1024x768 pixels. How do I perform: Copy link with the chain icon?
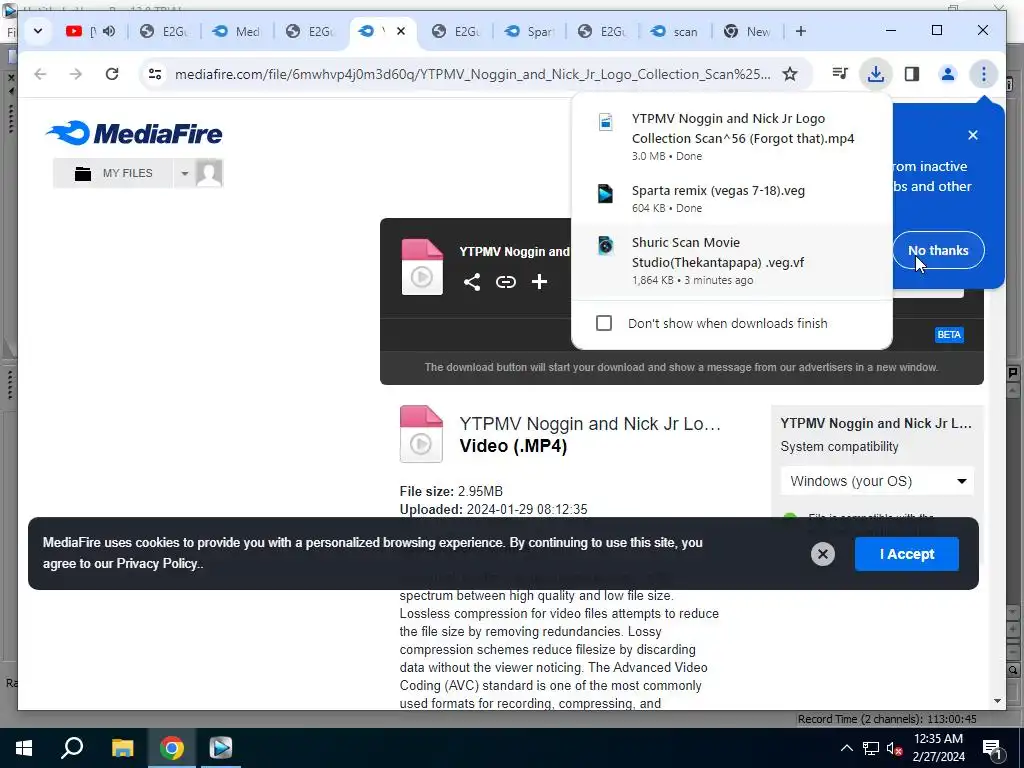point(505,282)
